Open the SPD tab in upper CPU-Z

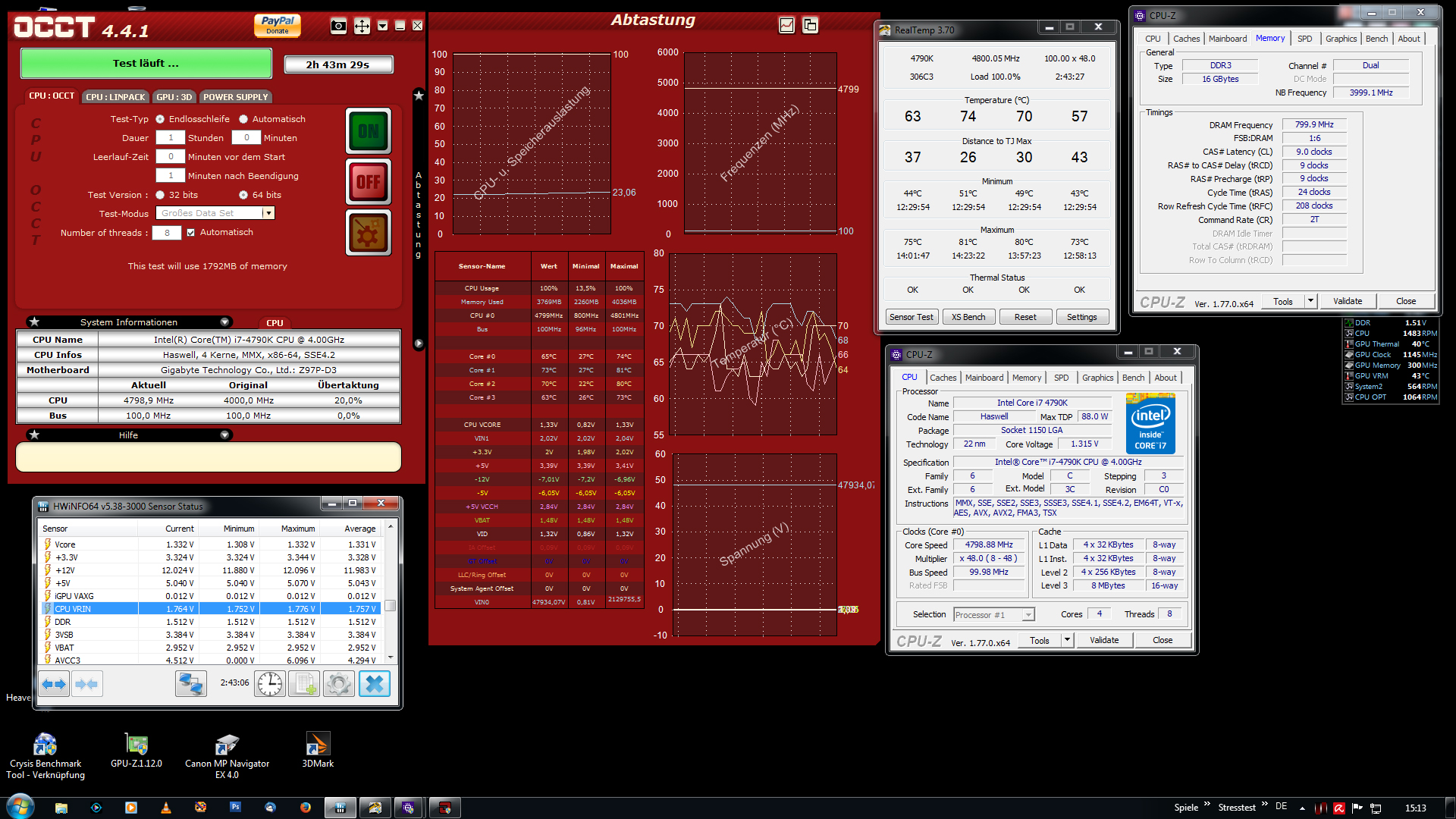coord(1304,39)
